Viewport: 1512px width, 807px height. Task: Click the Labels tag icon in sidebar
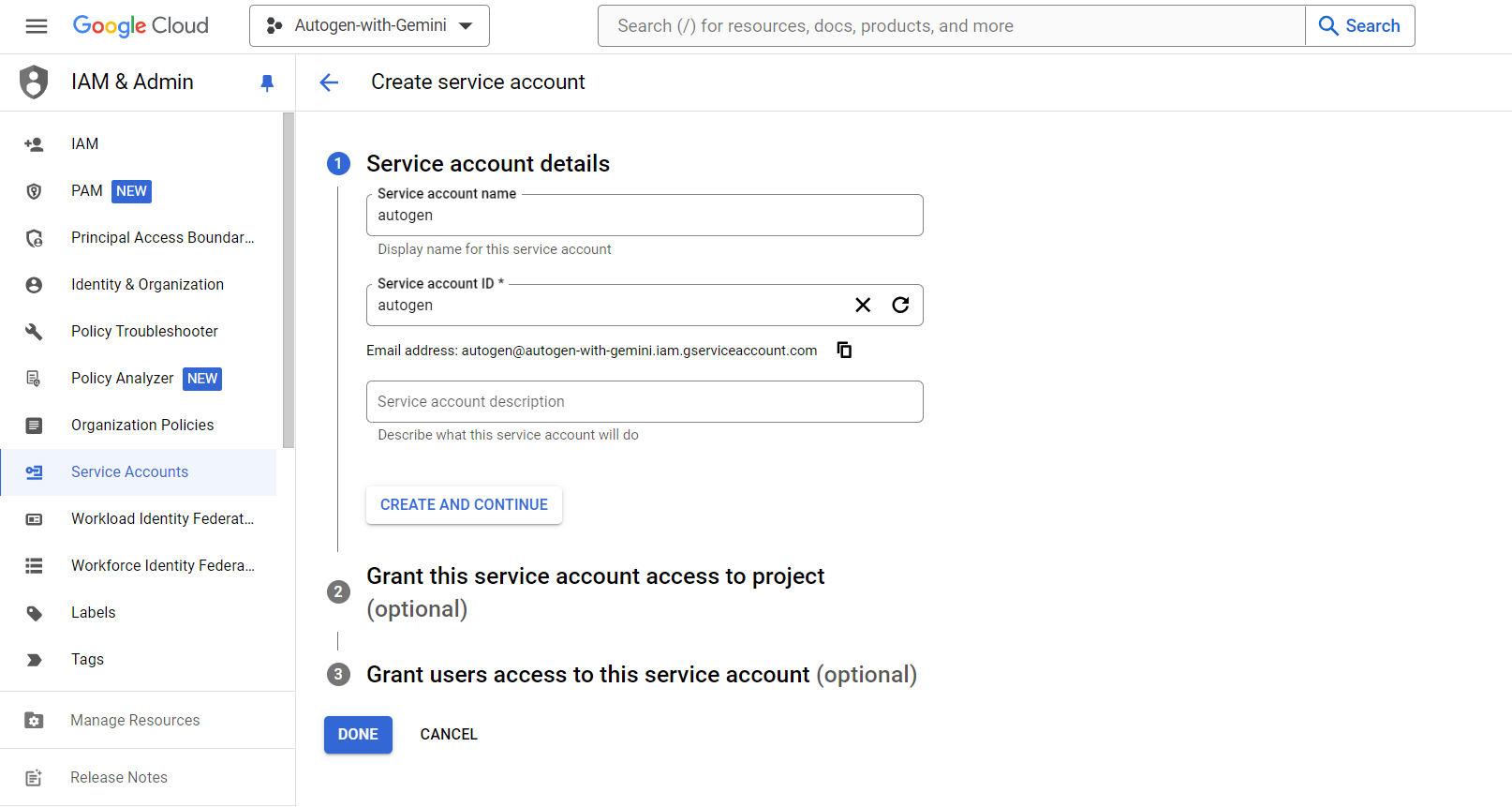coord(34,613)
